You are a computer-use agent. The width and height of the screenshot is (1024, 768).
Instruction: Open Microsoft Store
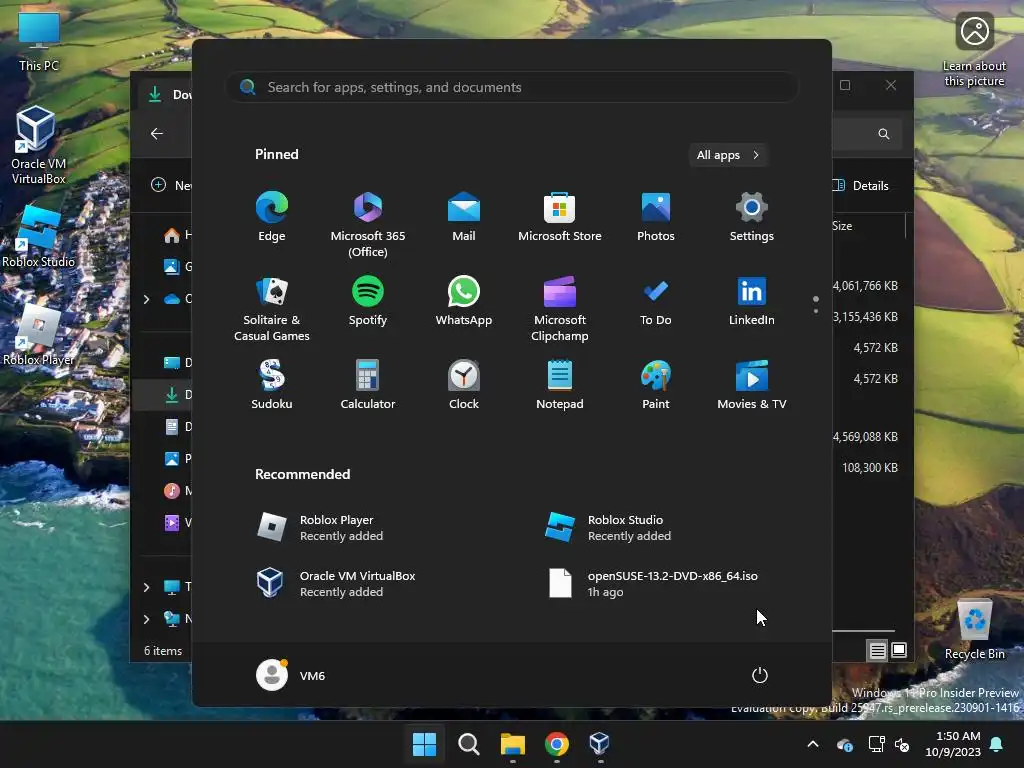(560, 217)
